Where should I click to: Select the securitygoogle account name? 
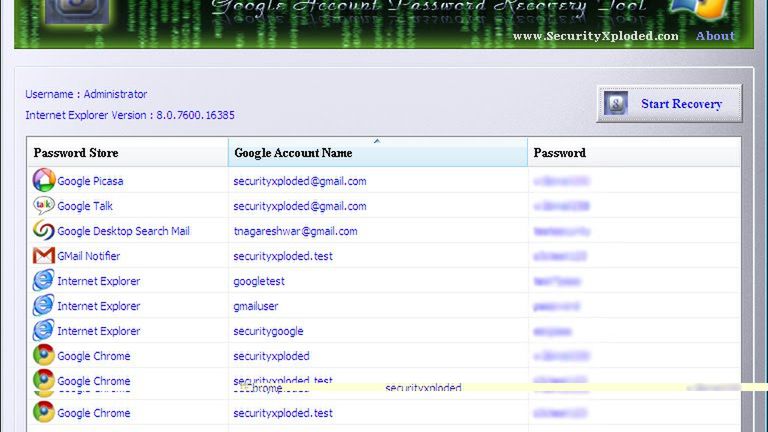[268, 331]
